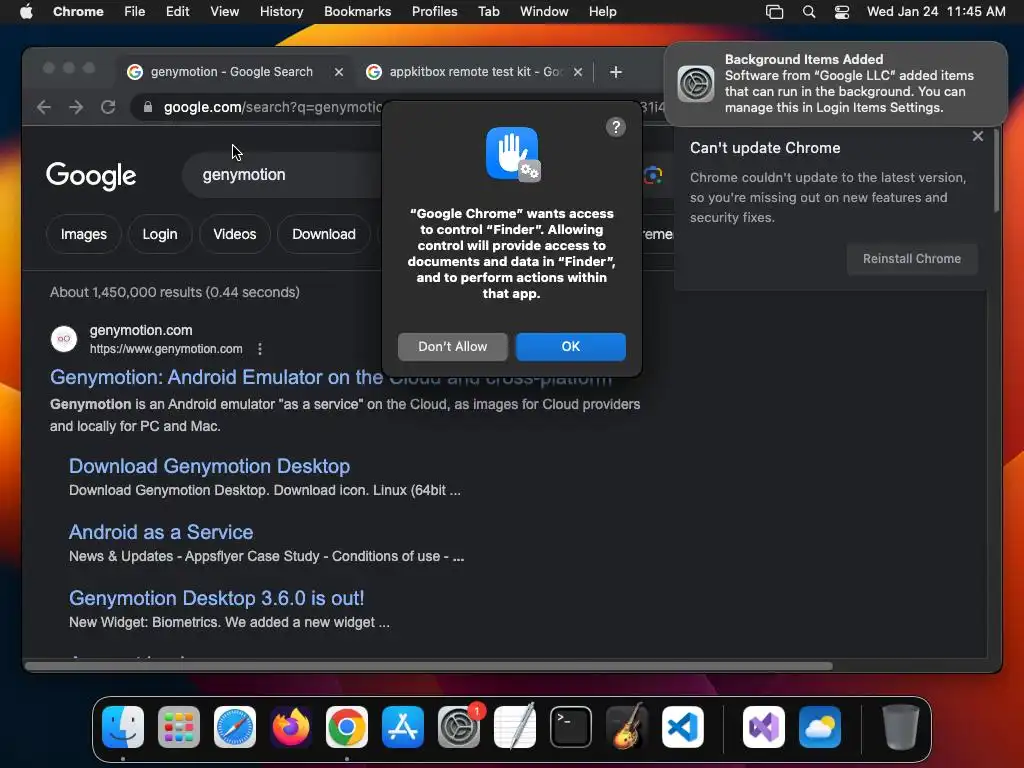Launch Terminal from the dock

571,727
